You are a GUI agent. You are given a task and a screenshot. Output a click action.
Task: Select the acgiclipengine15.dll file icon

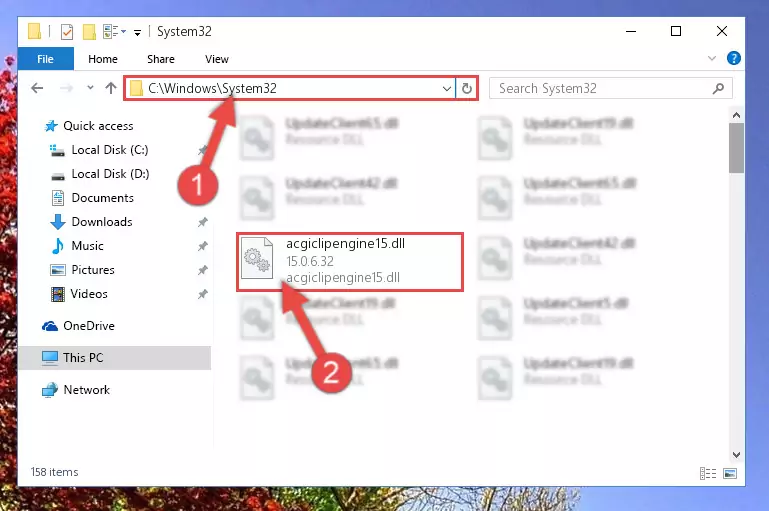coord(257,258)
